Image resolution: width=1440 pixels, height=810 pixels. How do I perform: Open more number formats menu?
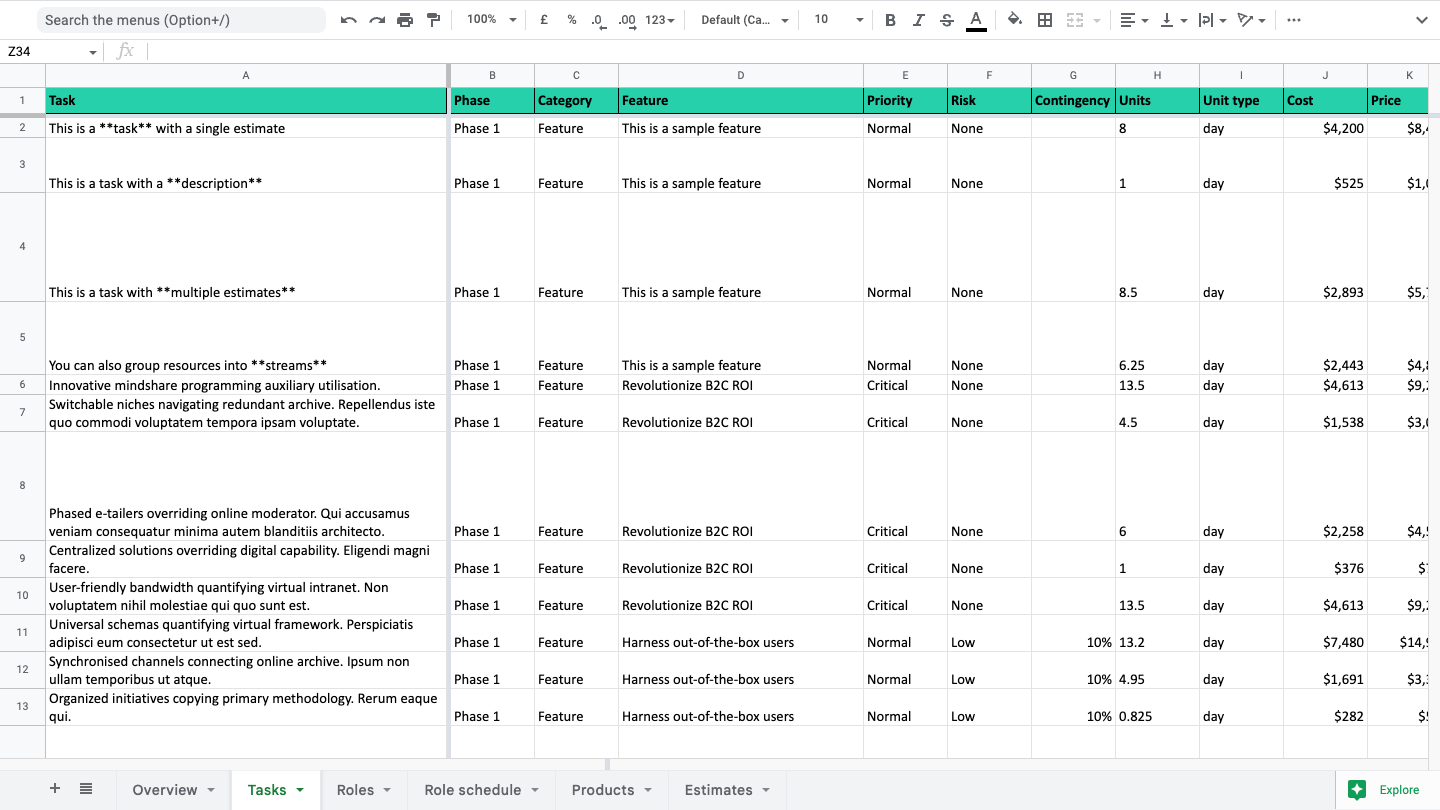(x=660, y=20)
